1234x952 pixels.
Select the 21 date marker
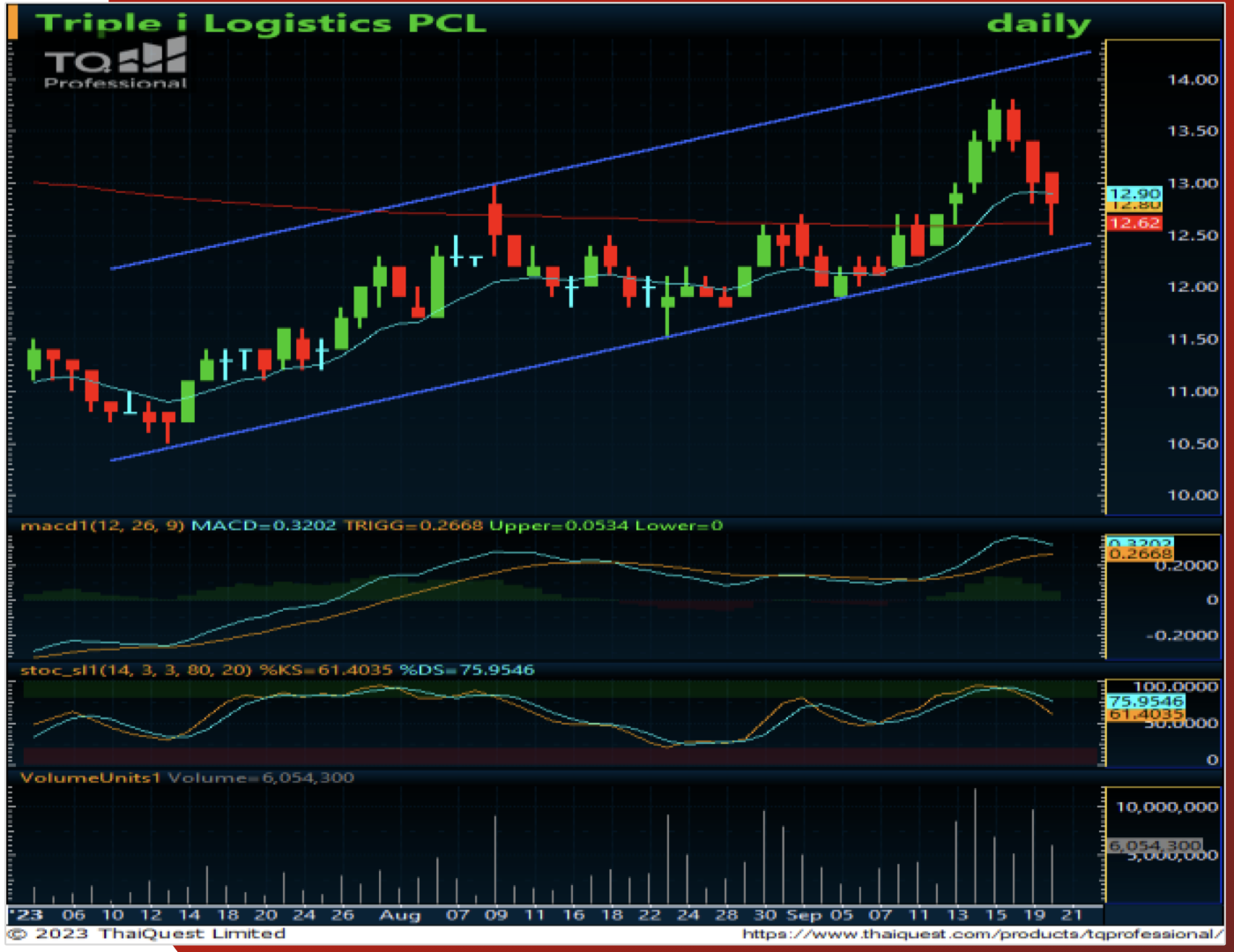click(1072, 915)
